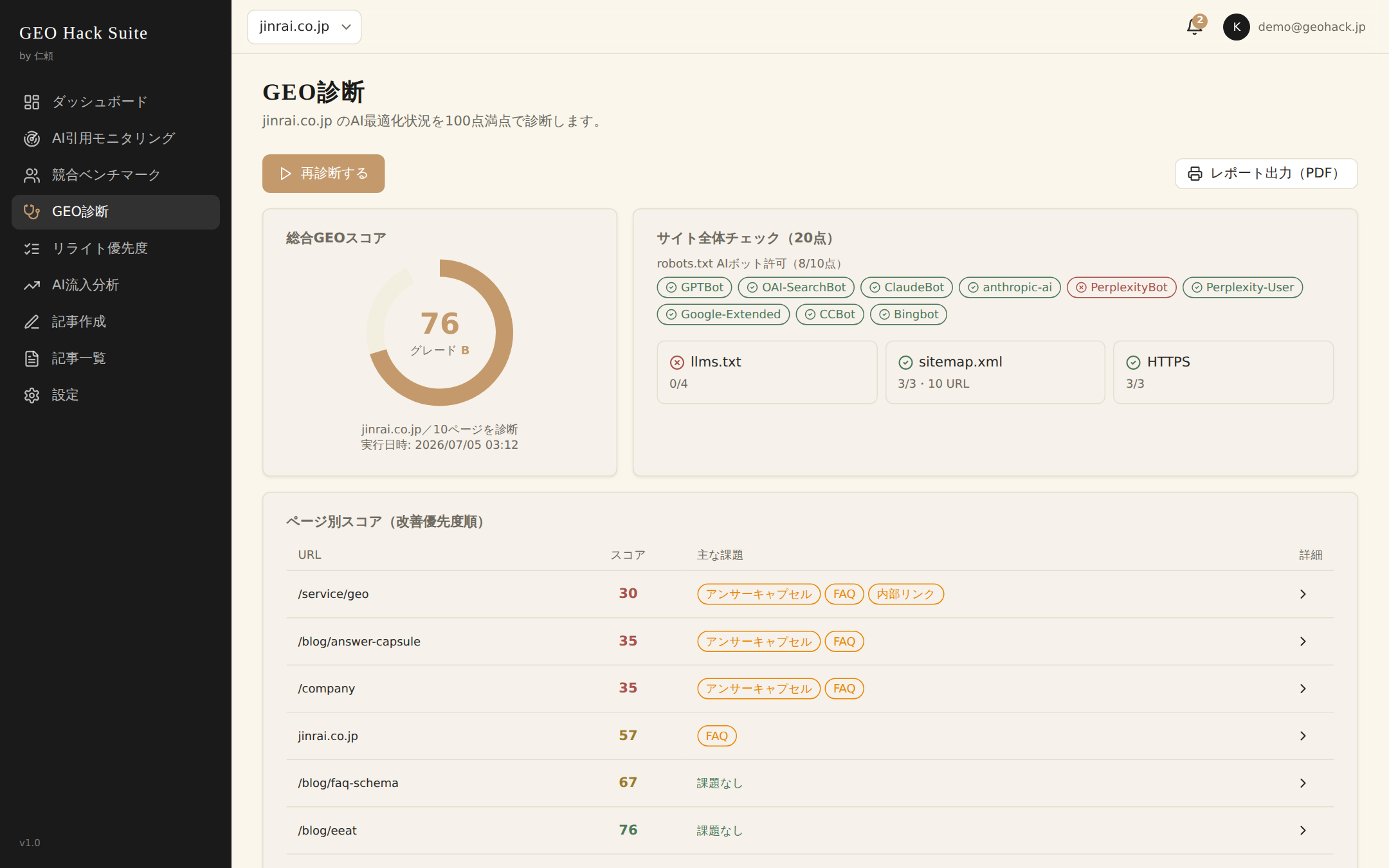This screenshot has height=868, width=1389.
Task: Click the AI流入分析 trending-up icon
Action: (32, 285)
